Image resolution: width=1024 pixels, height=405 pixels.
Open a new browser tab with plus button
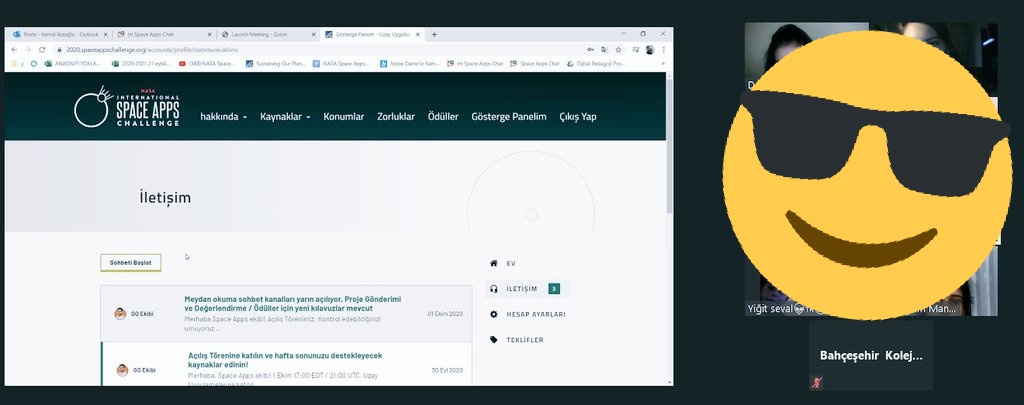(x=434, y=35)
